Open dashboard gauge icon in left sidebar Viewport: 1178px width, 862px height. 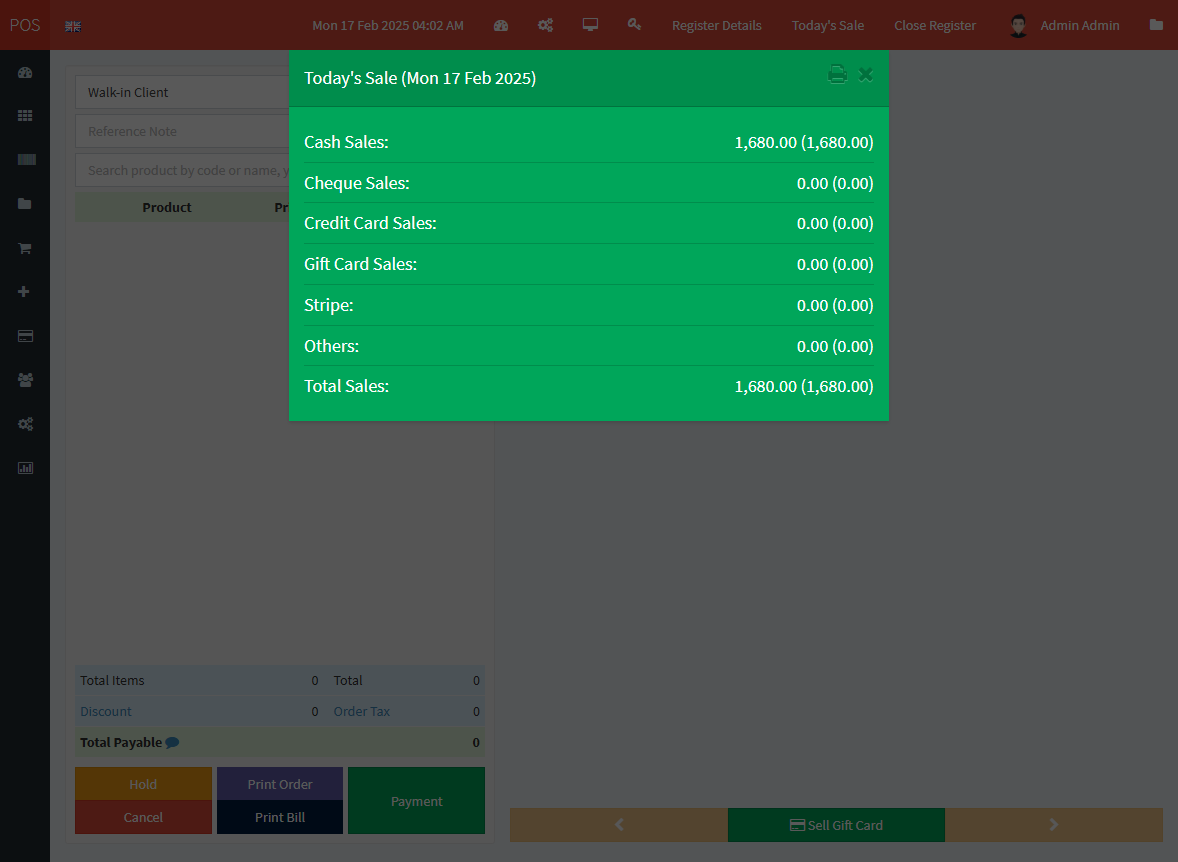pos(25,72)
